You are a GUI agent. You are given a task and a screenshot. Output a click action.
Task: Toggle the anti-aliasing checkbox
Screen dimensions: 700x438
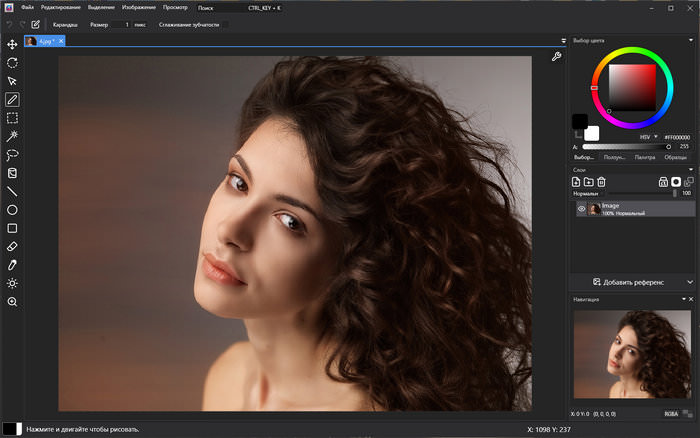pyautogui.click(x=225, y=25)
